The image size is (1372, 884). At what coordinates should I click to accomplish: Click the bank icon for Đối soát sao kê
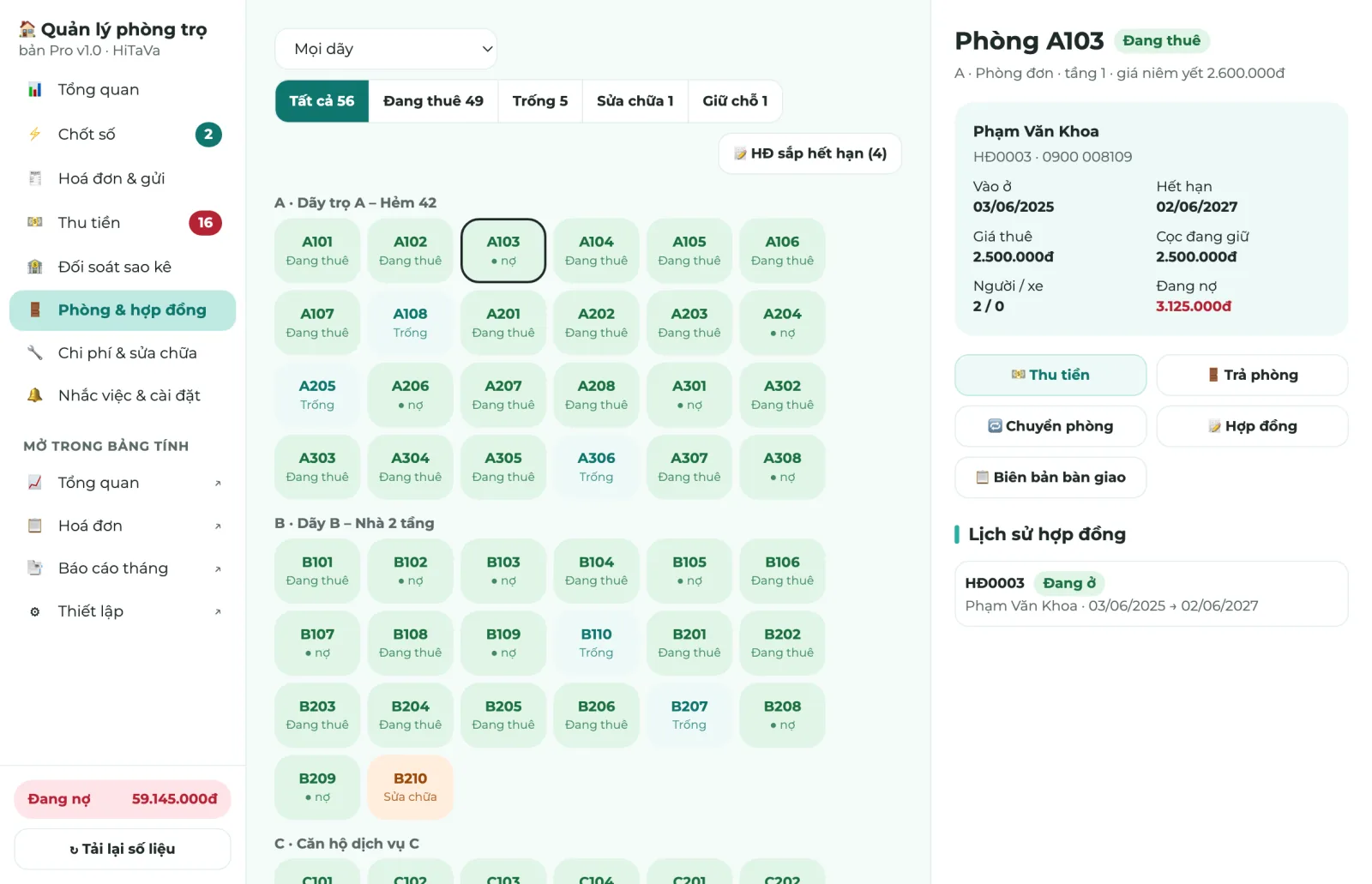[x=35, y=267]
